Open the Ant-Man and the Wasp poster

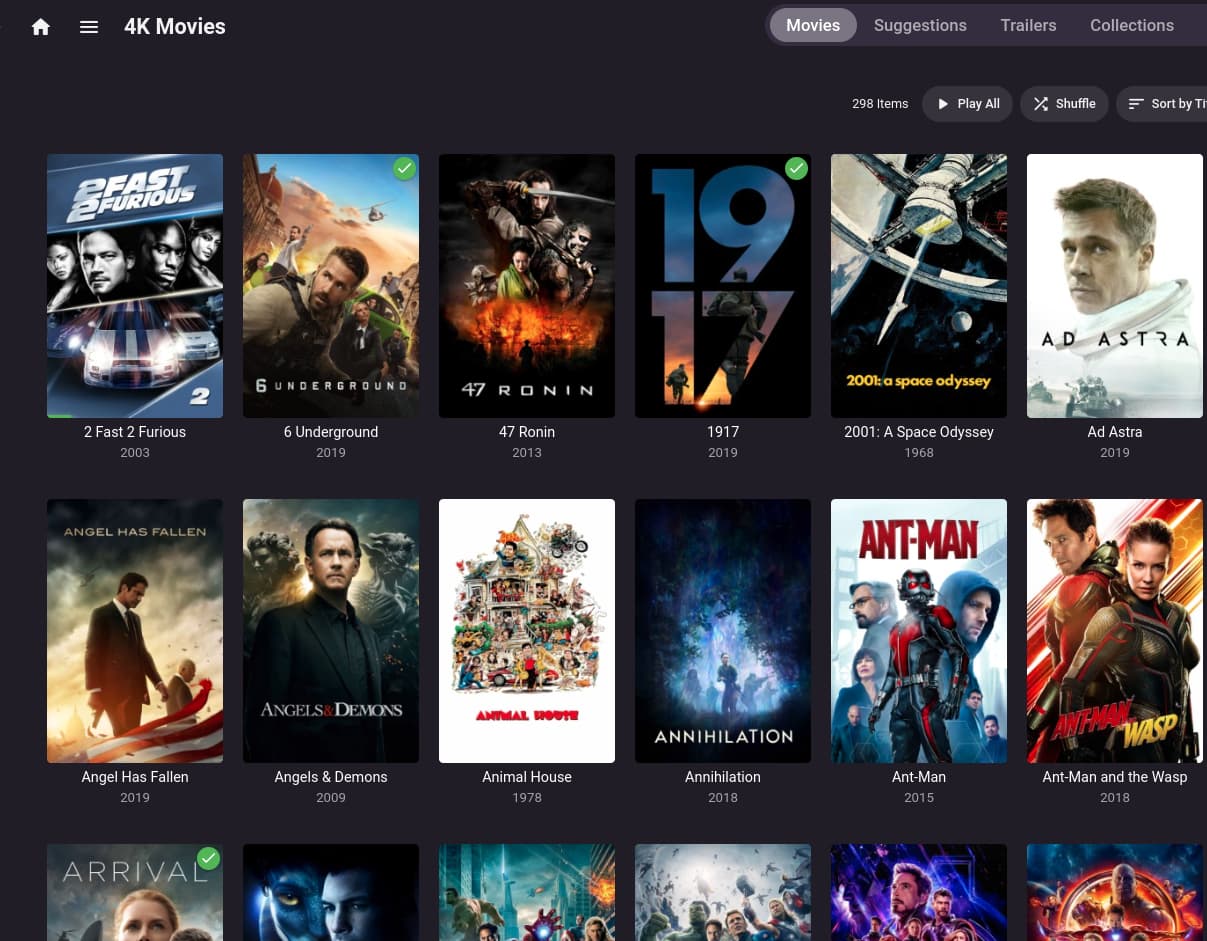1115,631
